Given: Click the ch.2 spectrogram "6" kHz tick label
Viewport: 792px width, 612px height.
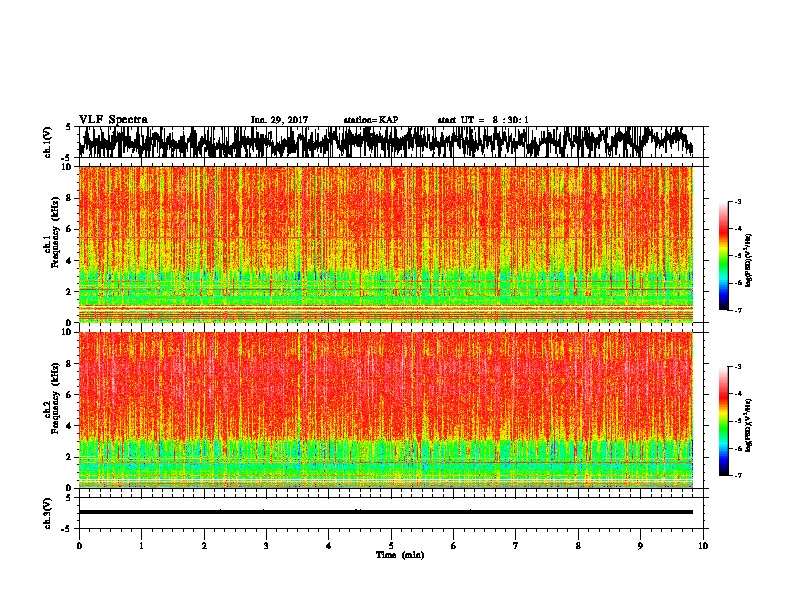Looking at the screenshot, I should pos(70,394).
